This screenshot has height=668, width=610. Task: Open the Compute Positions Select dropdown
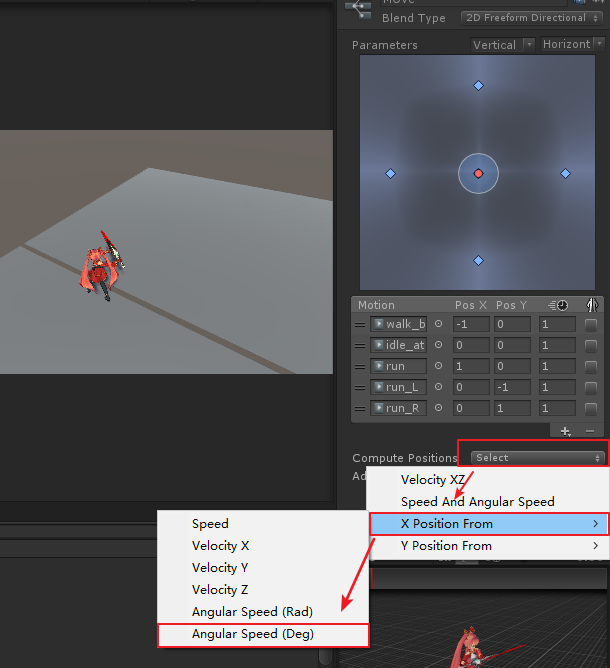[x=537, y=458]
